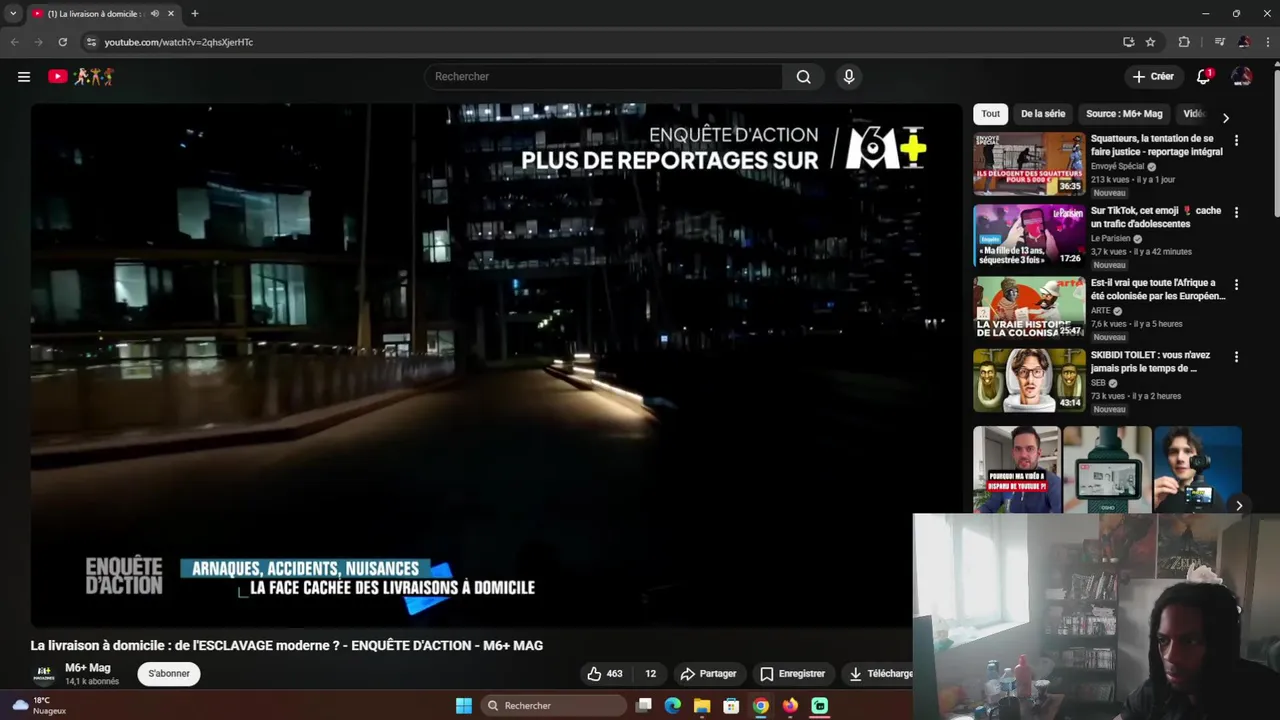This screenshot has width=1280, height=720.
Task: Open the Squatteurs reportage thumbnail
Action: pyautogui.click(x=1029, y=164)
